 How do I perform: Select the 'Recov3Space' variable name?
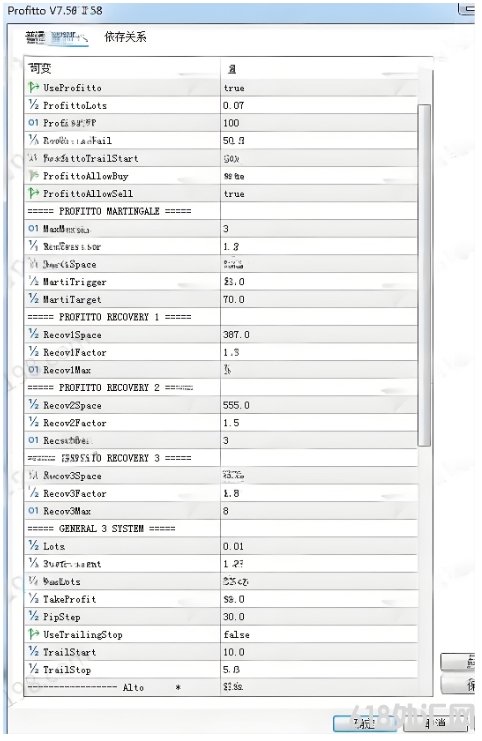(x=72, y=476)
